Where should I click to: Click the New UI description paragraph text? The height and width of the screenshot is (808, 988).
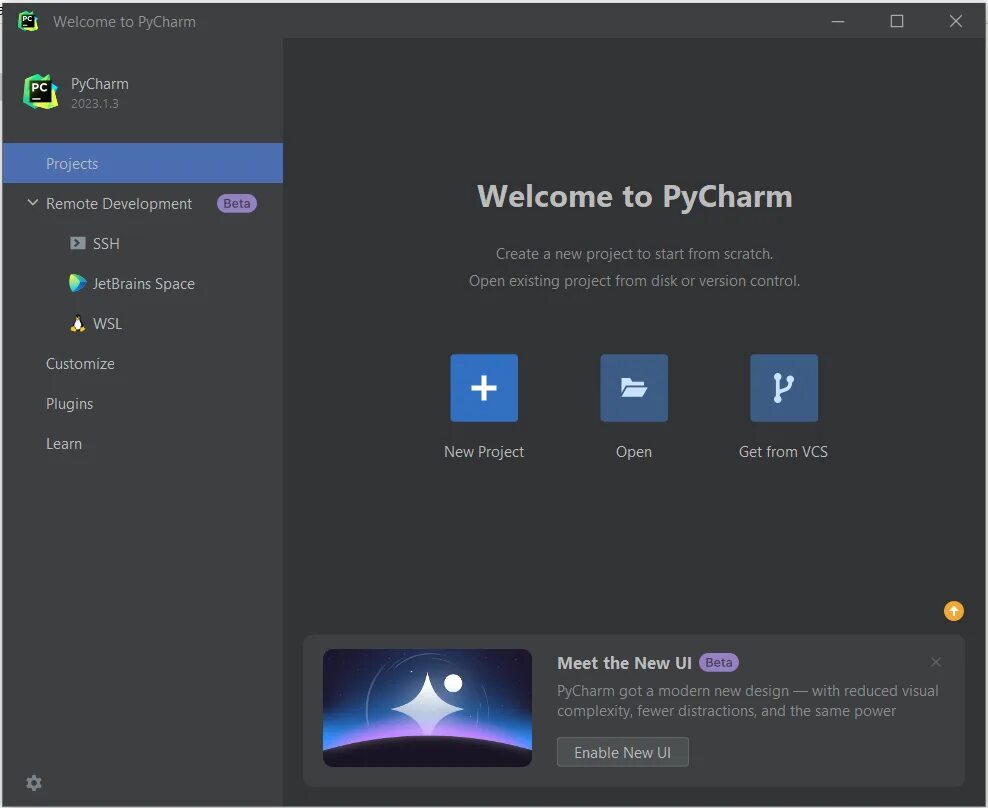pos(748,701)
